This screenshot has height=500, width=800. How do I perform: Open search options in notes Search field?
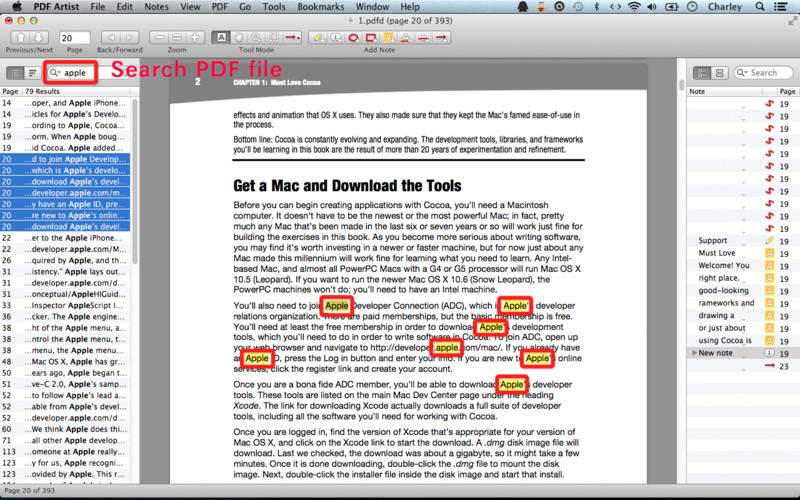click(x=742, y=73)
